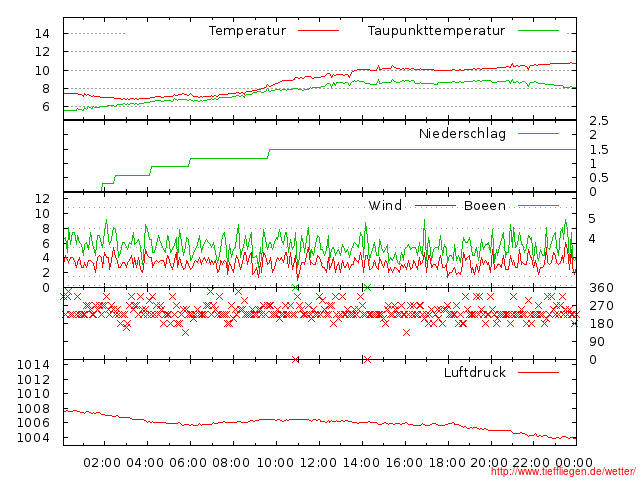Open the tieffliegen.de/wetter link
The width and height of the screenshot is (640, 480).
pos(563,472)
